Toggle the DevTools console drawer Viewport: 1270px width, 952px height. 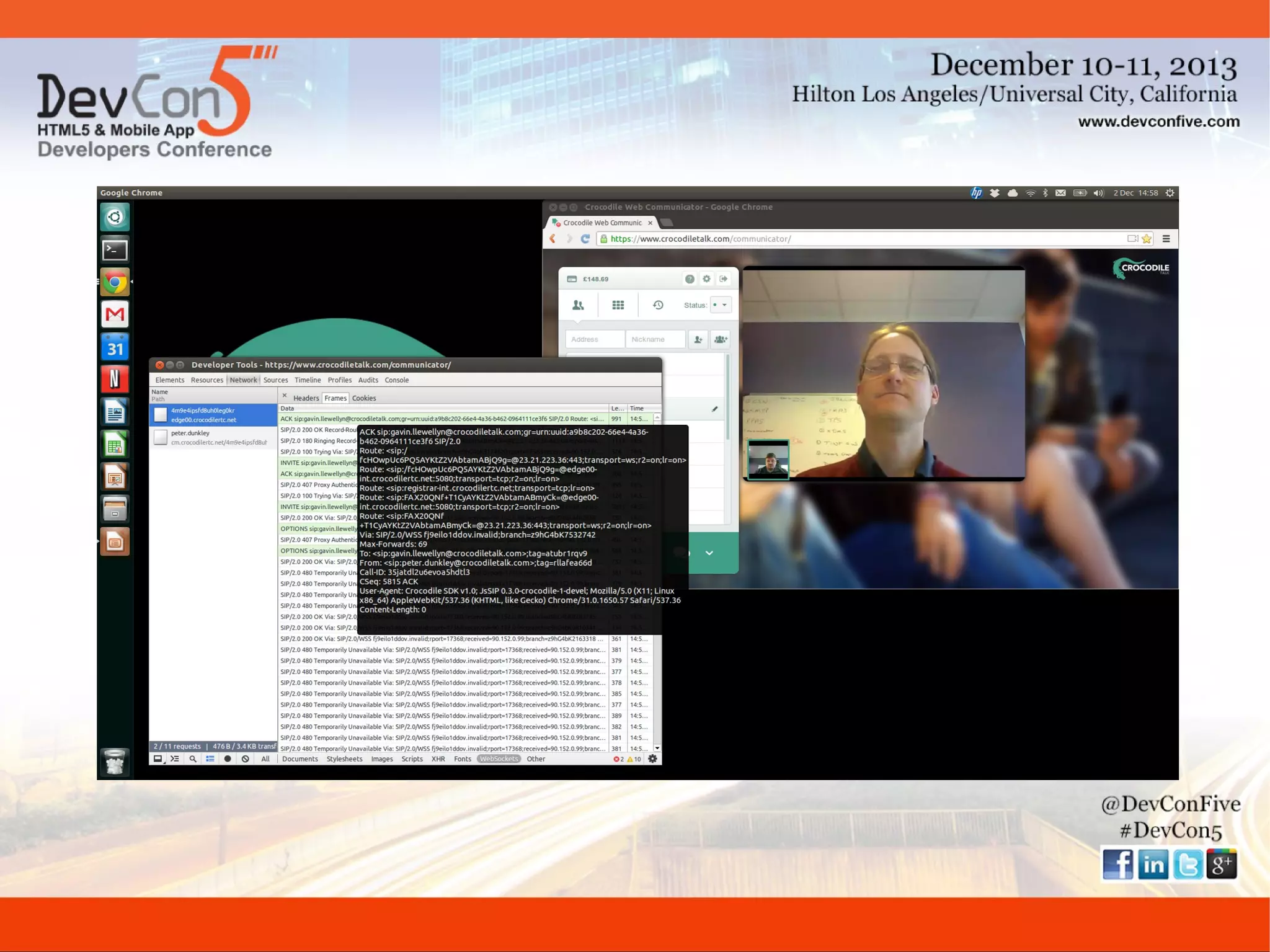pyautogui.click(x=175, y=758)
